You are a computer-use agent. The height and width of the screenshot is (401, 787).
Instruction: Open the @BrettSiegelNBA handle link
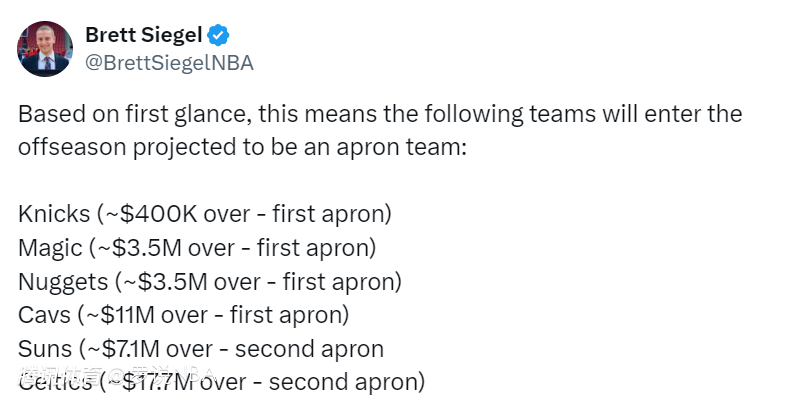tap(169, 63)
